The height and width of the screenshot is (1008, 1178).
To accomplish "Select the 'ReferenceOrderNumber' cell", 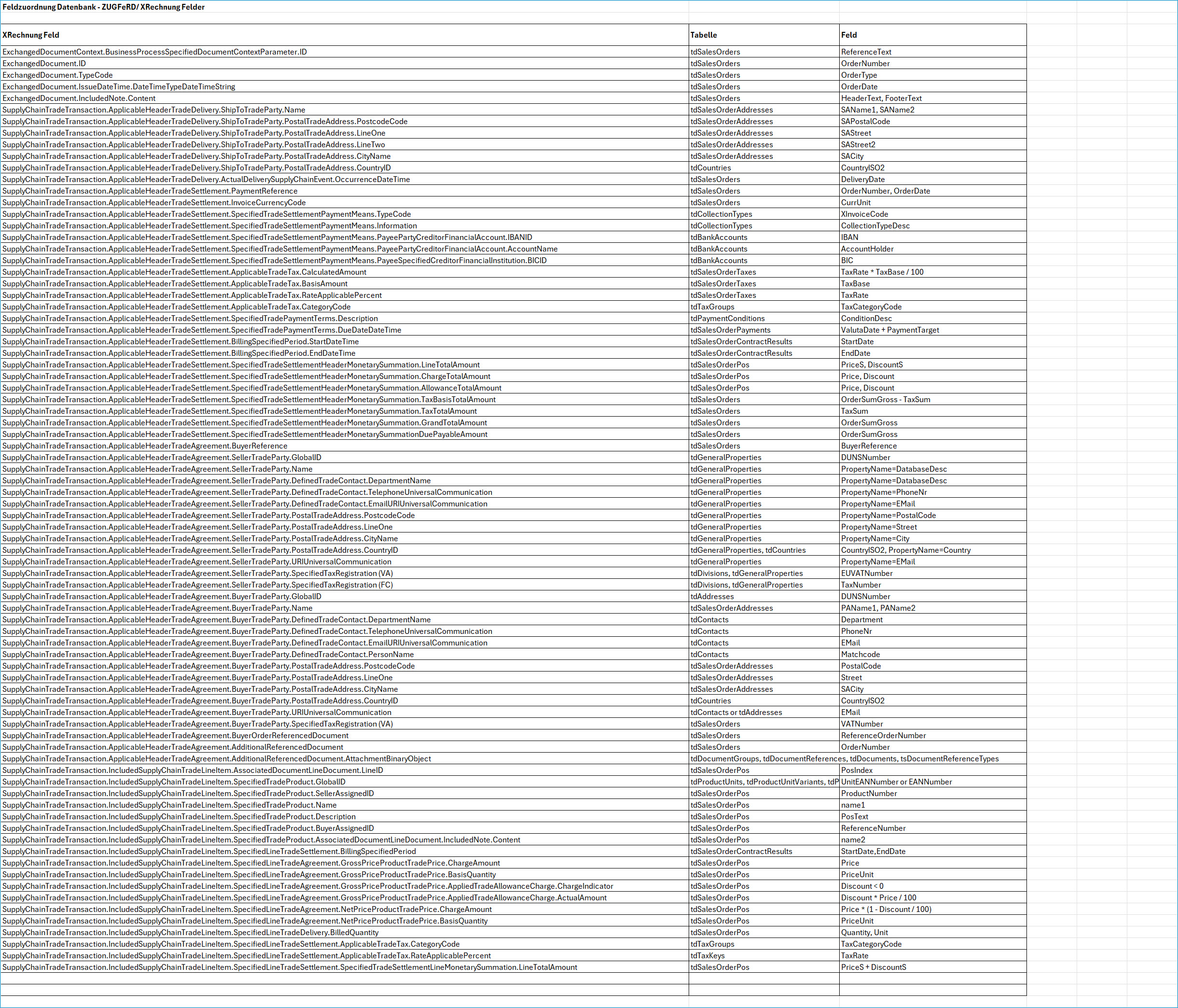I will coord(932,736).
